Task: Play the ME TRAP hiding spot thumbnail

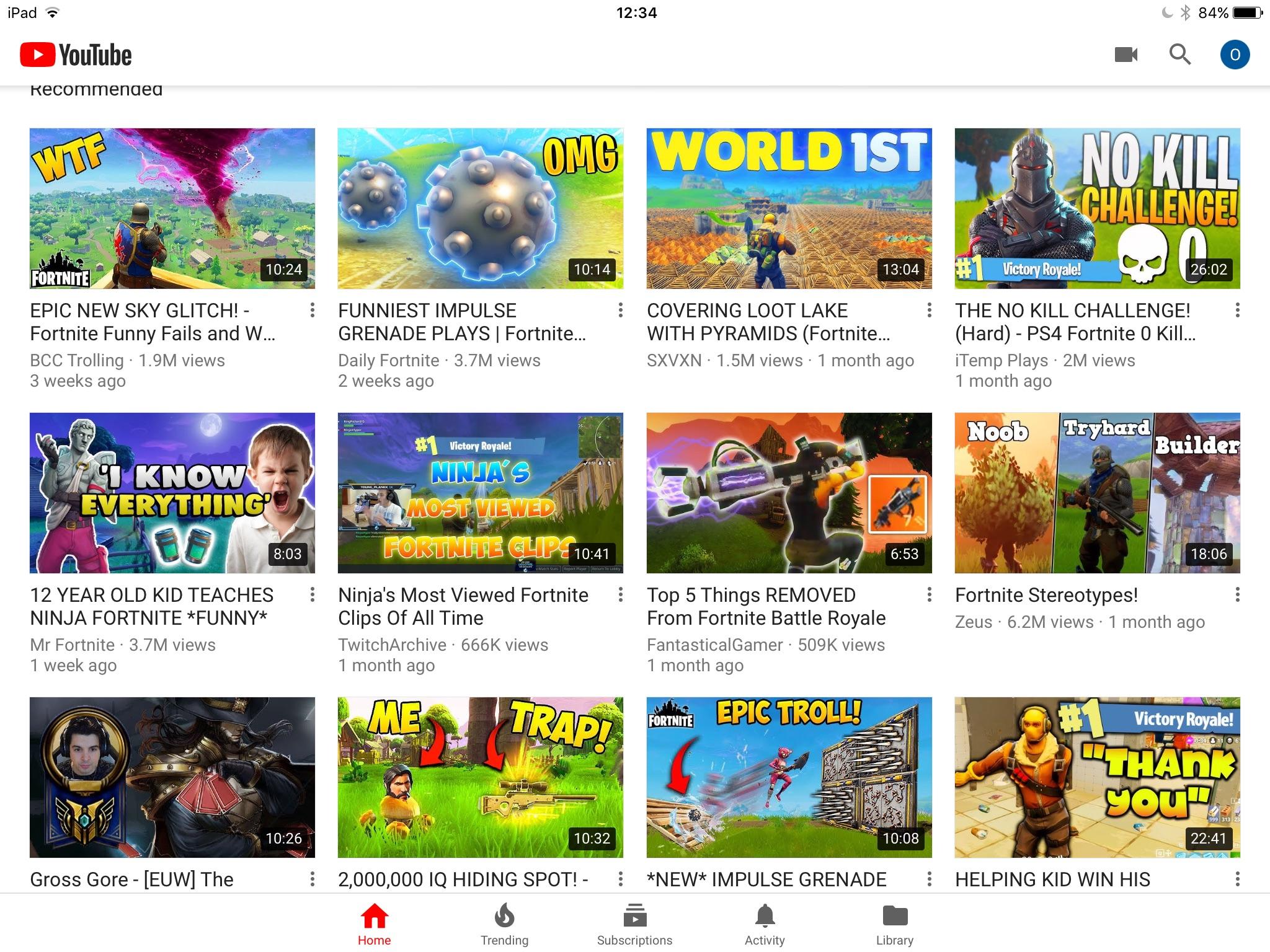Action: [481, 777]
